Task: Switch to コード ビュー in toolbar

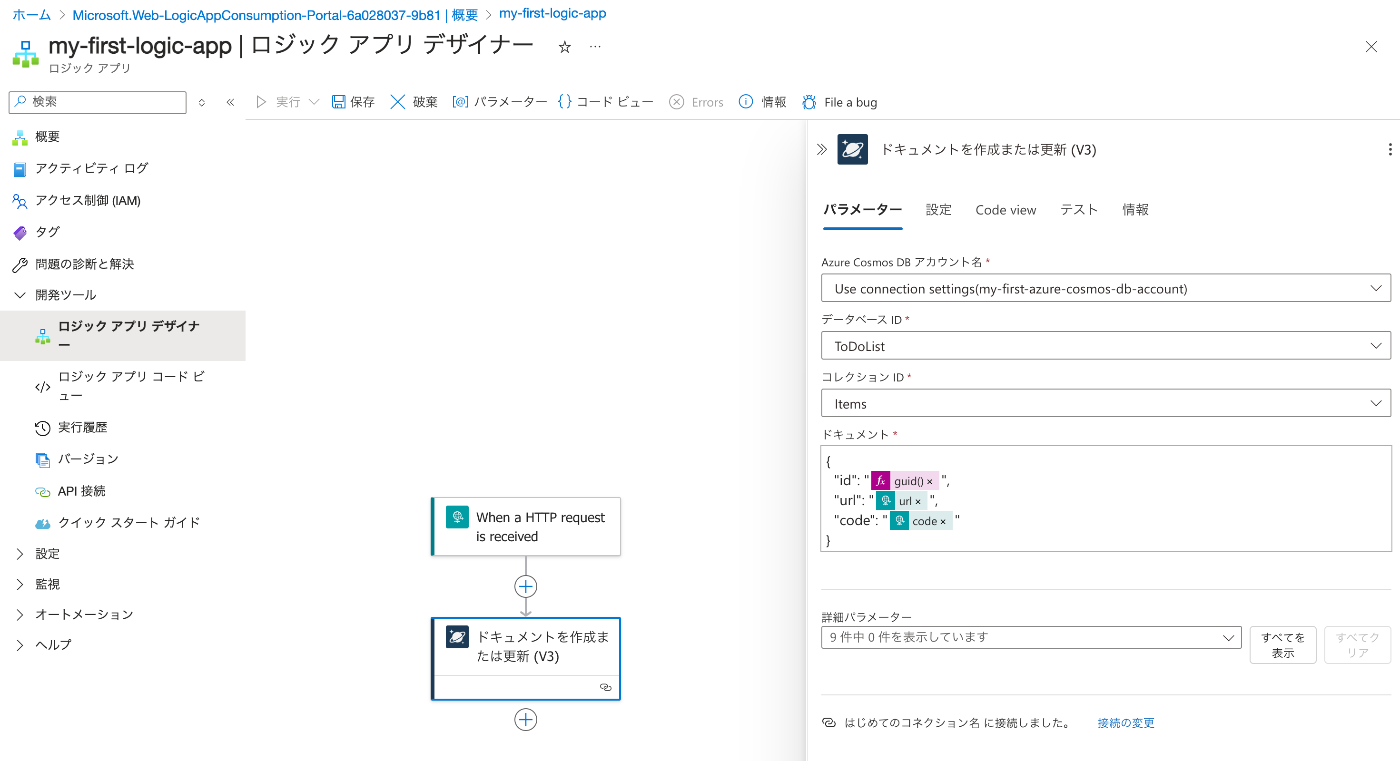Action: coord(605,102)
